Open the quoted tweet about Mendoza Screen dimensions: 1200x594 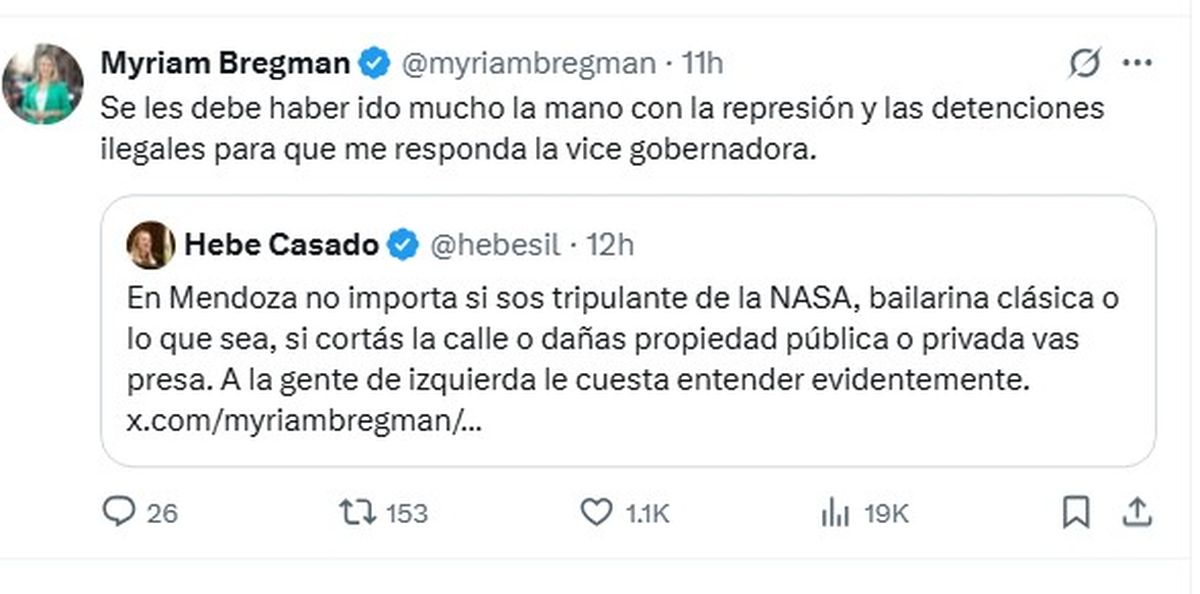tap(627, 340)
